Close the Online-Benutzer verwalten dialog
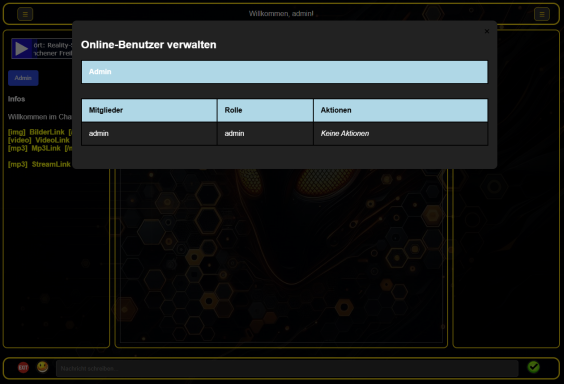Screen dimensions: 564x384 (x=487, y=31)
